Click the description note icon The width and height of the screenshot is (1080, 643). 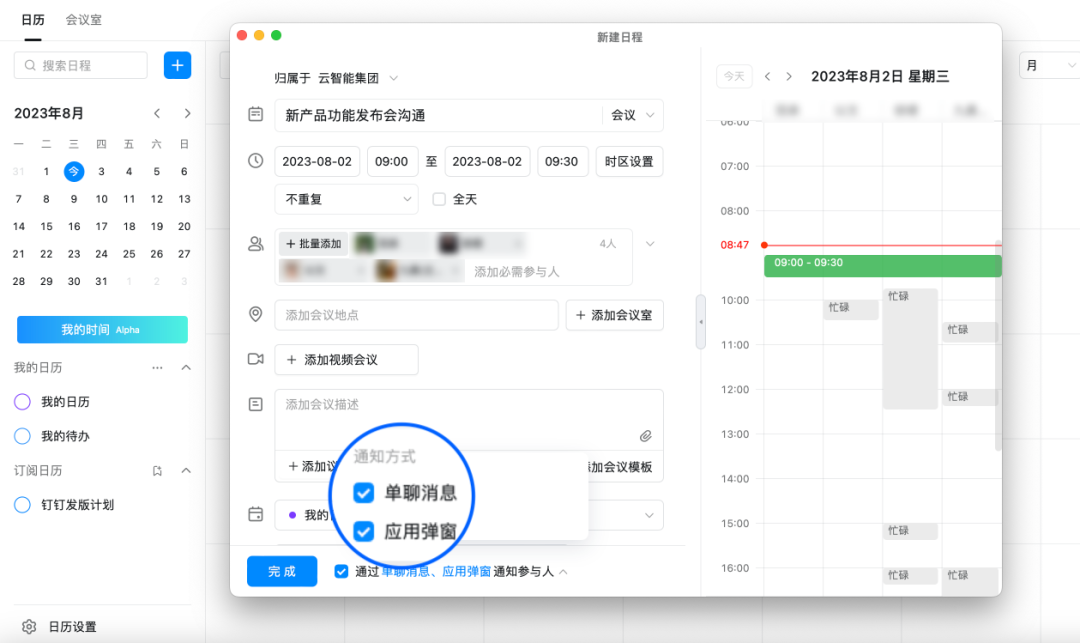256,404
